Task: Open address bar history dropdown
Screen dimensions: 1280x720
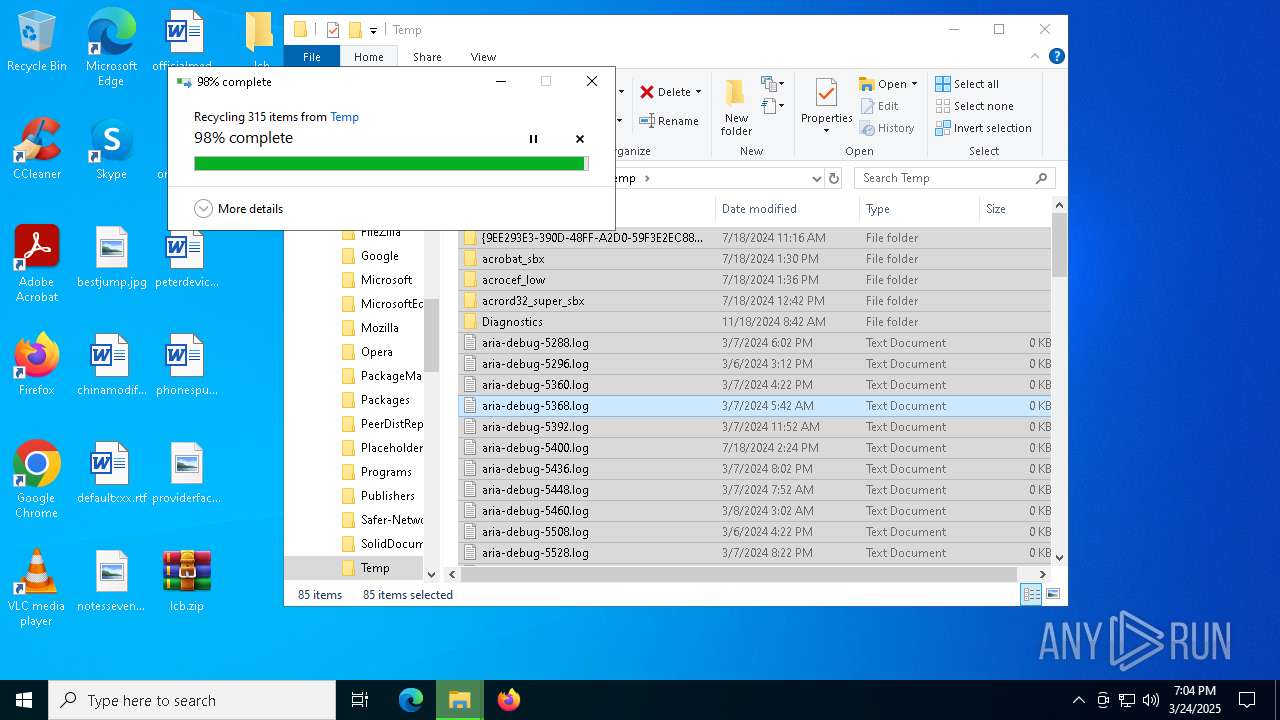Action: click(816, 178)
